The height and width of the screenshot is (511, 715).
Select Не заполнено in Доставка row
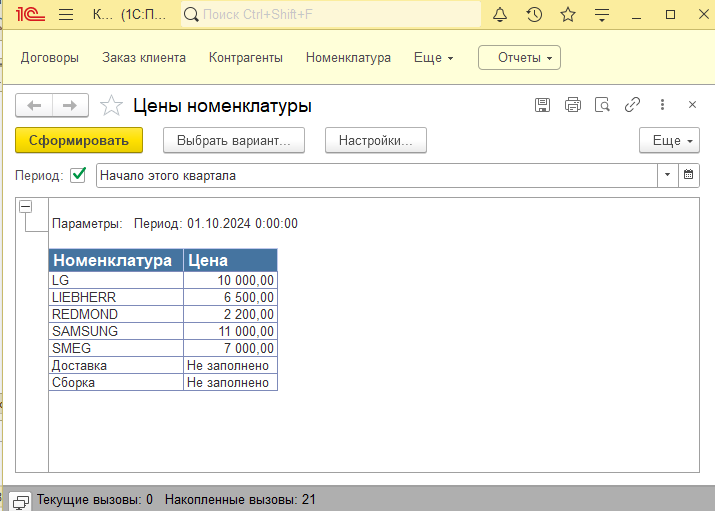tap(230, 366)
